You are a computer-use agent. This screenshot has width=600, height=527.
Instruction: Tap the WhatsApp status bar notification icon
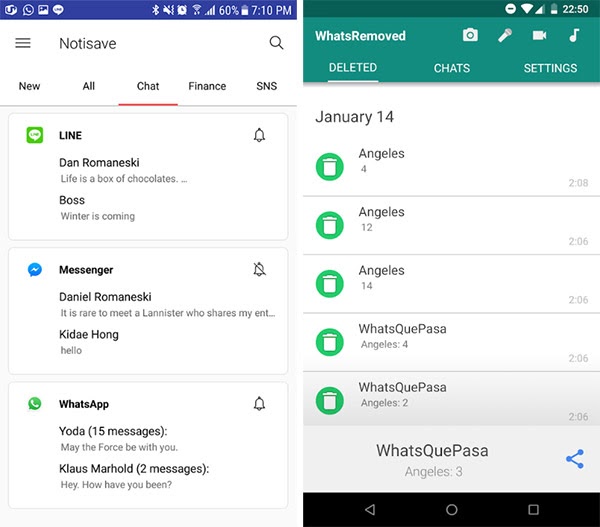coord(28,10)
